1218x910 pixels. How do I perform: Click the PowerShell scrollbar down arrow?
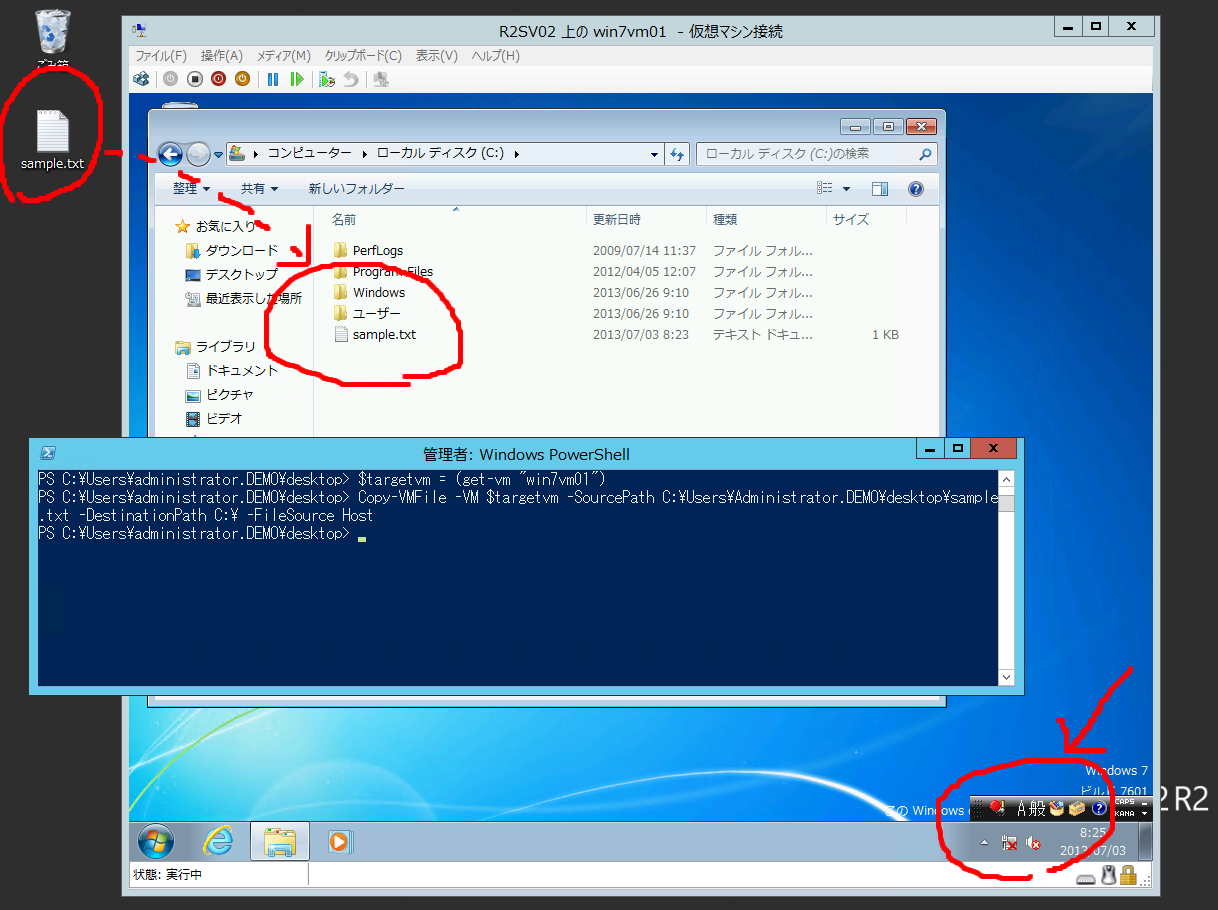point(1007,677)
